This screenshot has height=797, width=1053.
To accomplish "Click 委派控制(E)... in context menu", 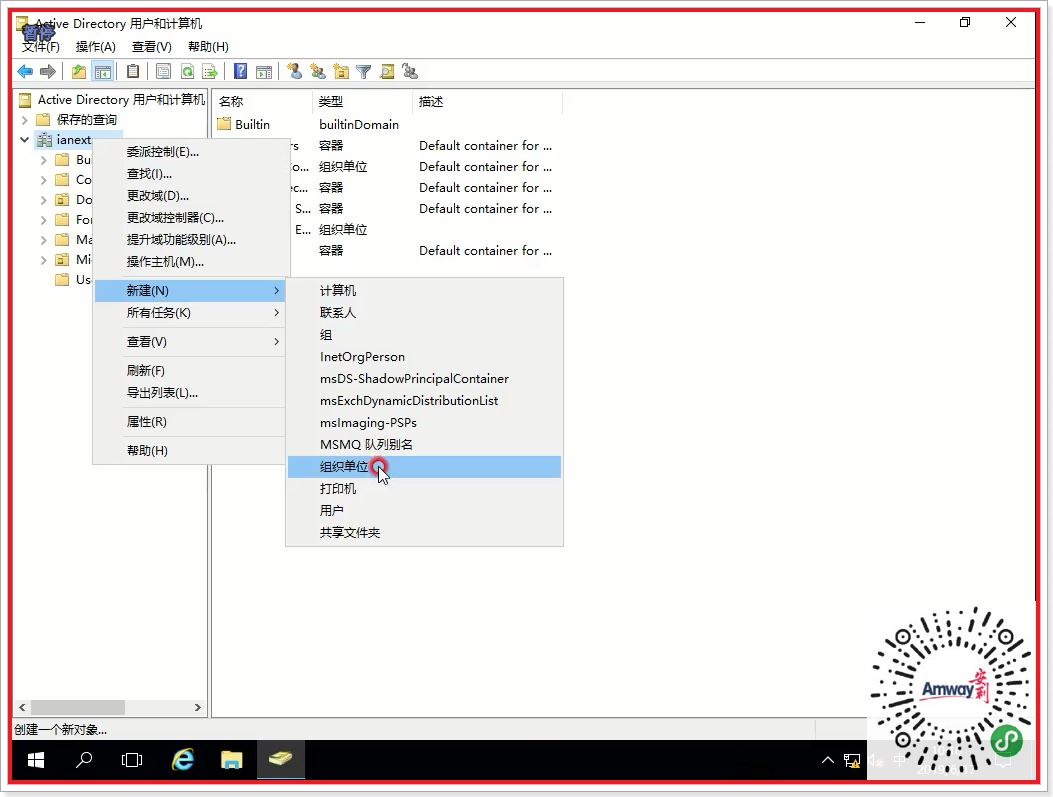I will point(190,152).
